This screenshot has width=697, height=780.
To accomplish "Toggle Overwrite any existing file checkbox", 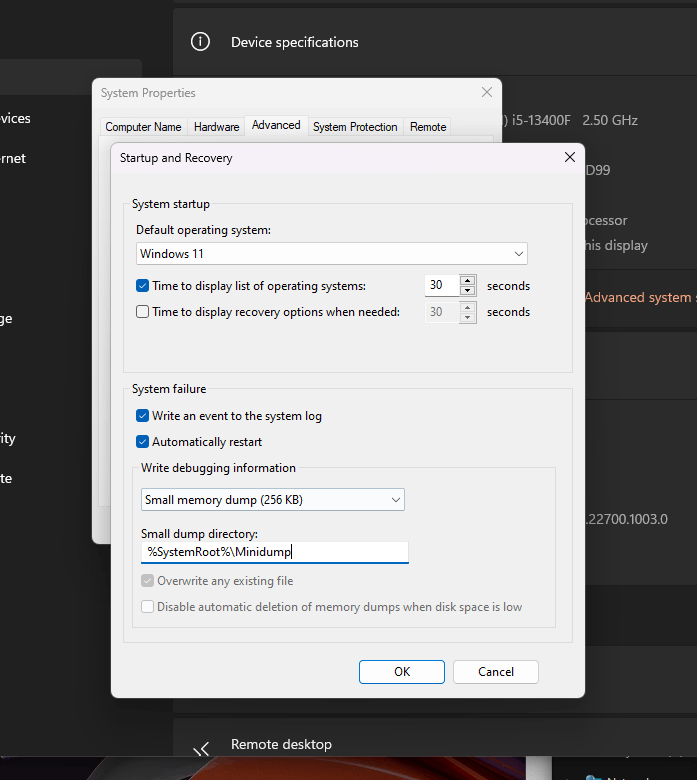I will point(147,581).
